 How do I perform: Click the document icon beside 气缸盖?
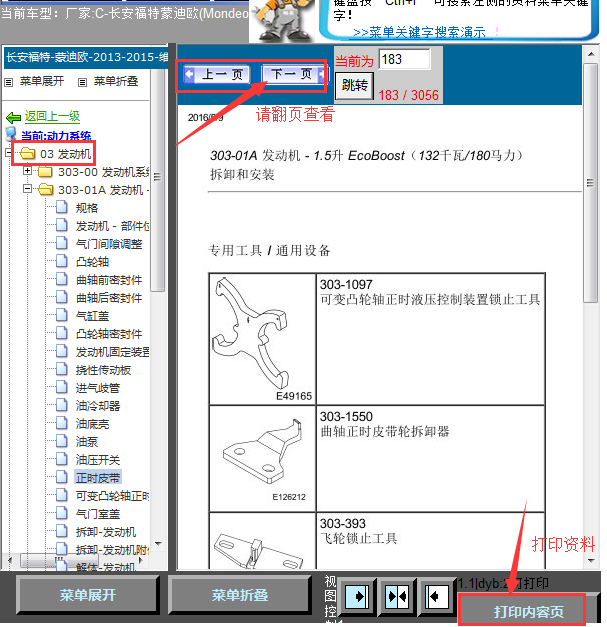tap(62, 315)
